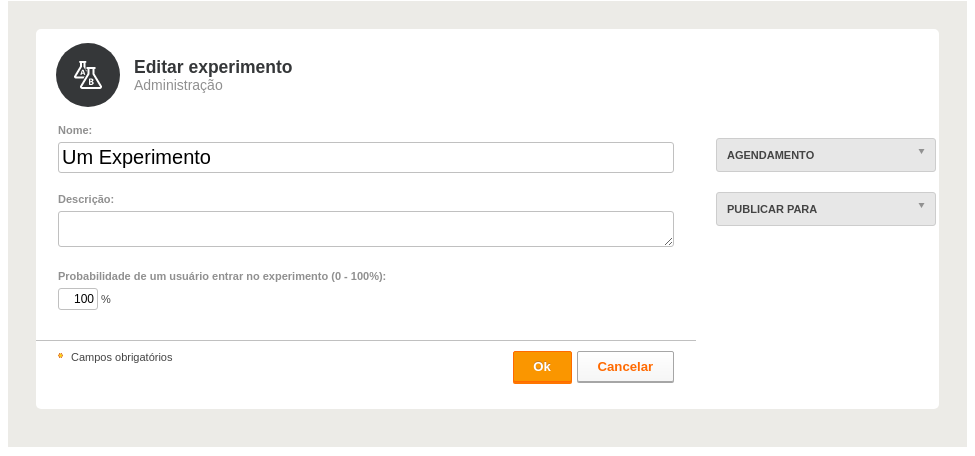The height and width of the screenshot is (456, 975).
Task: Confirm with the orange Ok button
Action: [x=542, y=367]
